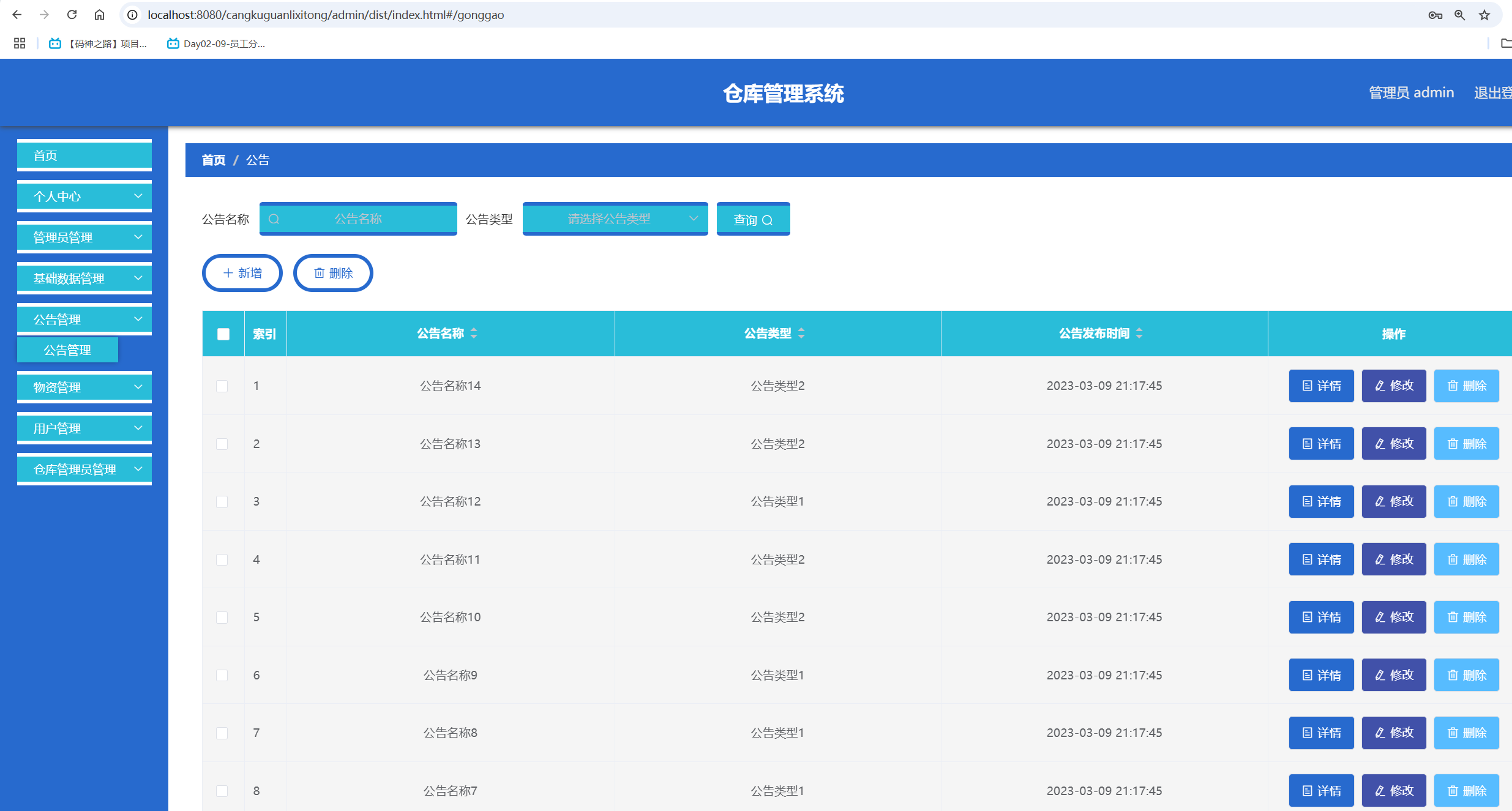
Task: Click the browser reload icon
Action: pyautogui.click(x=72, y=15)
